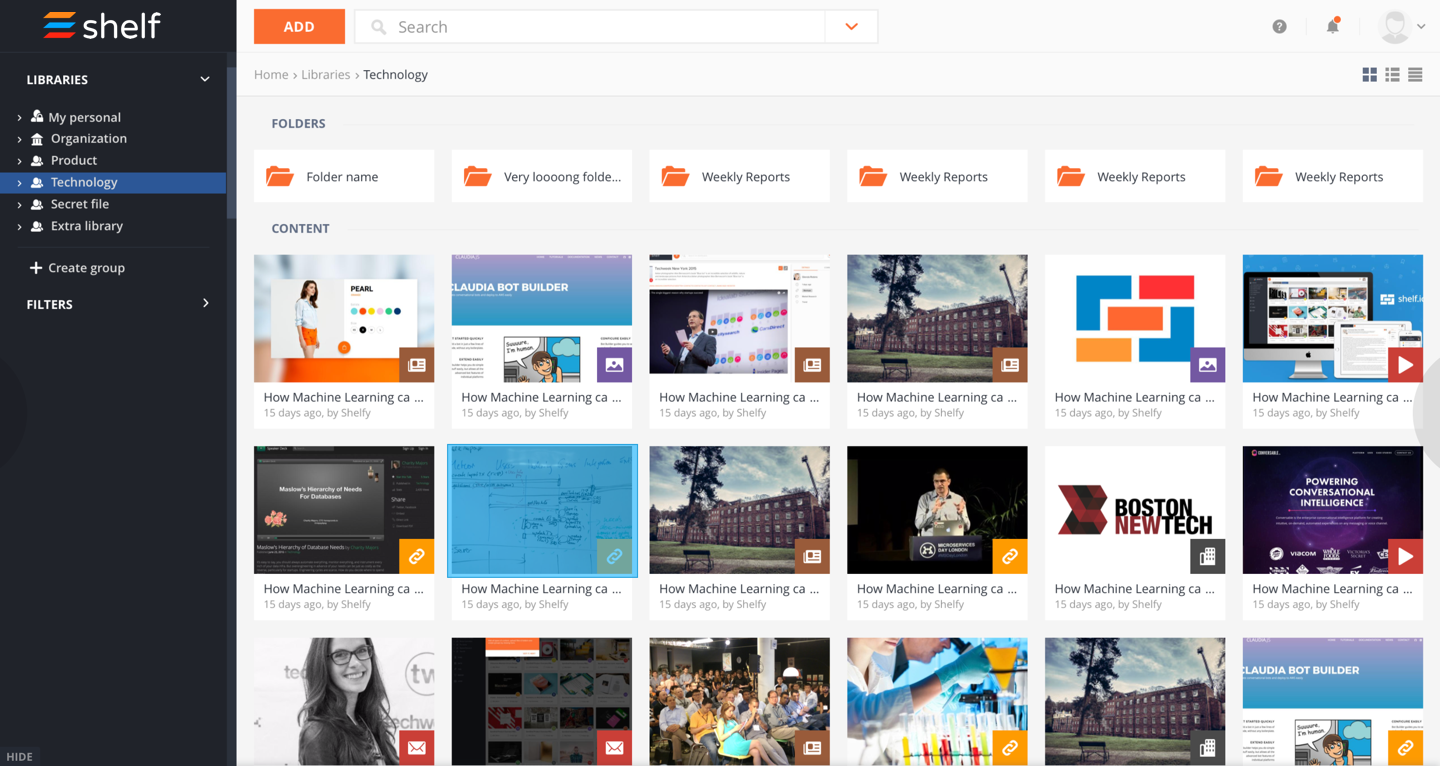Switch to compact rows view

tap(1415, 75)
